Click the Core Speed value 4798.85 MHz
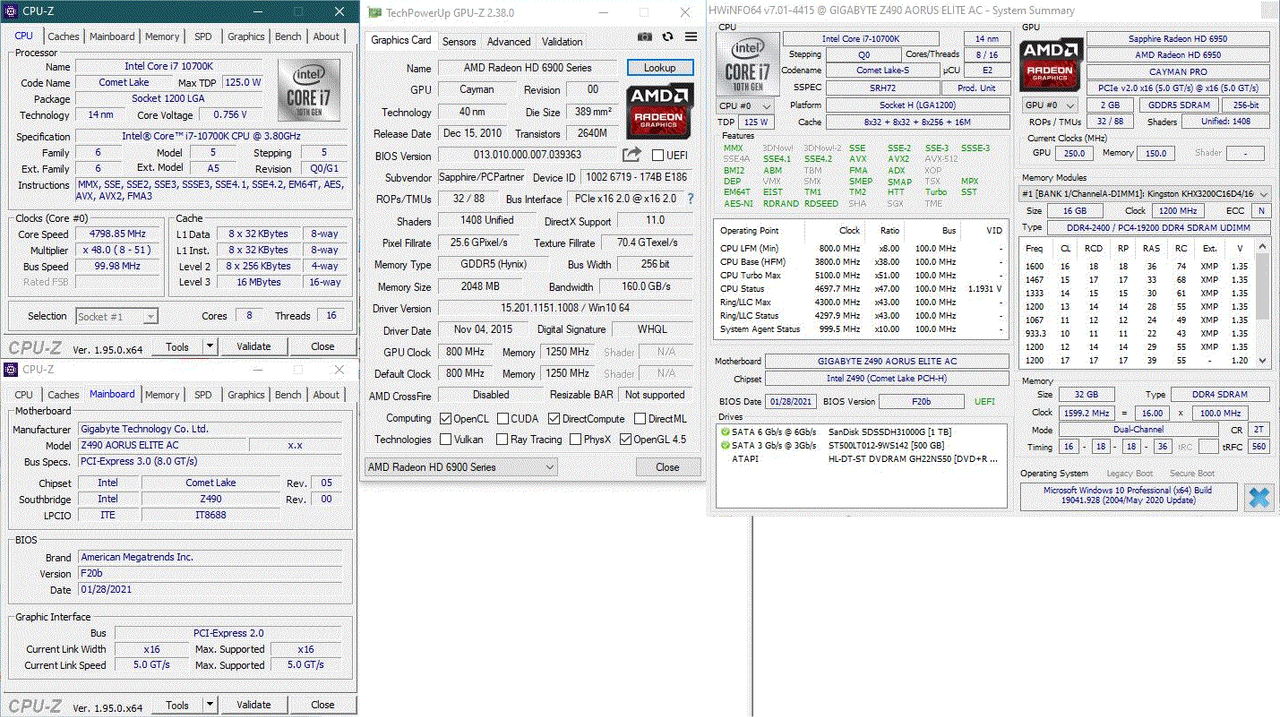 tap(117, 234)
